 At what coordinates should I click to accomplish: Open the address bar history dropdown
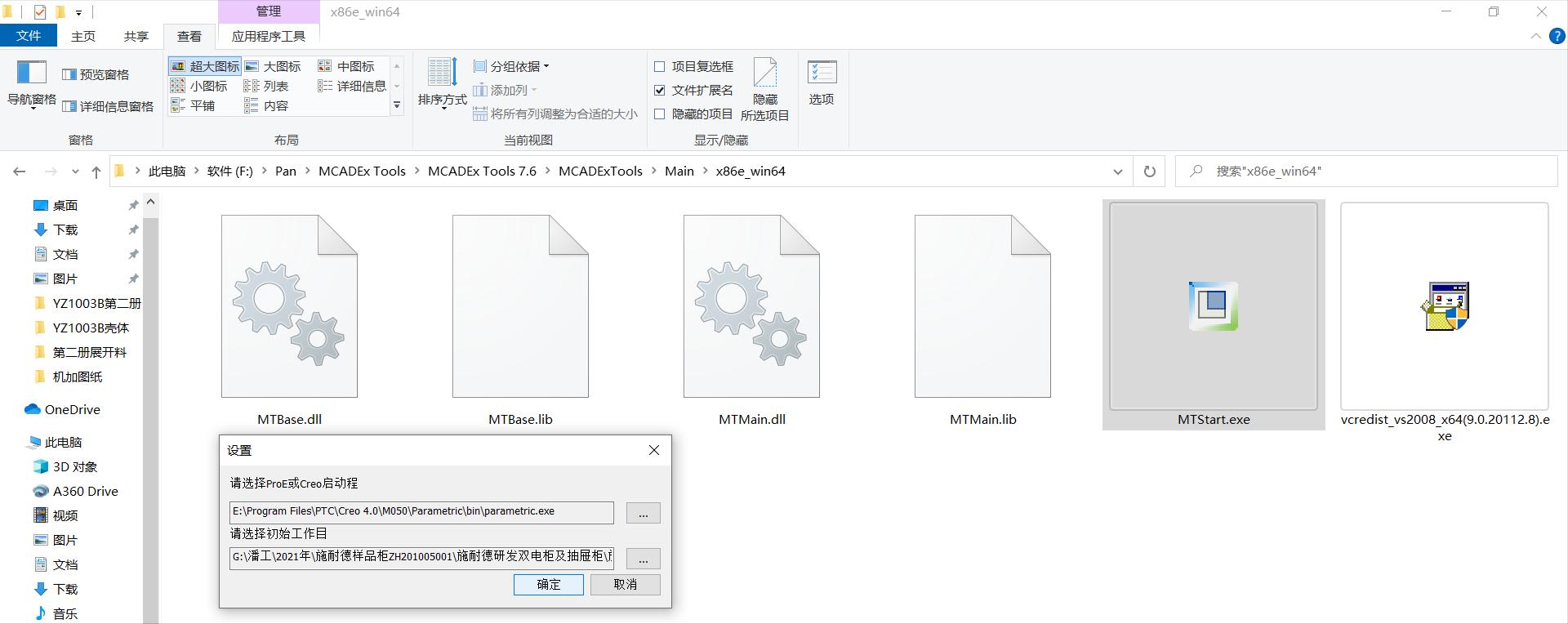pos(1117,172)
